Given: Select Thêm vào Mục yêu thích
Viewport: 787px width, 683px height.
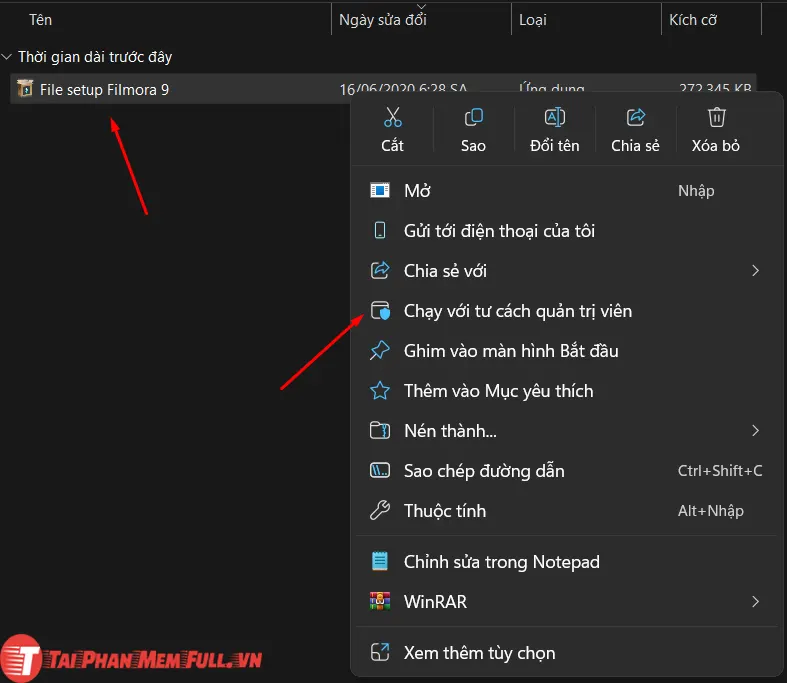Looking at the screenshot, I should coord(566,390).
